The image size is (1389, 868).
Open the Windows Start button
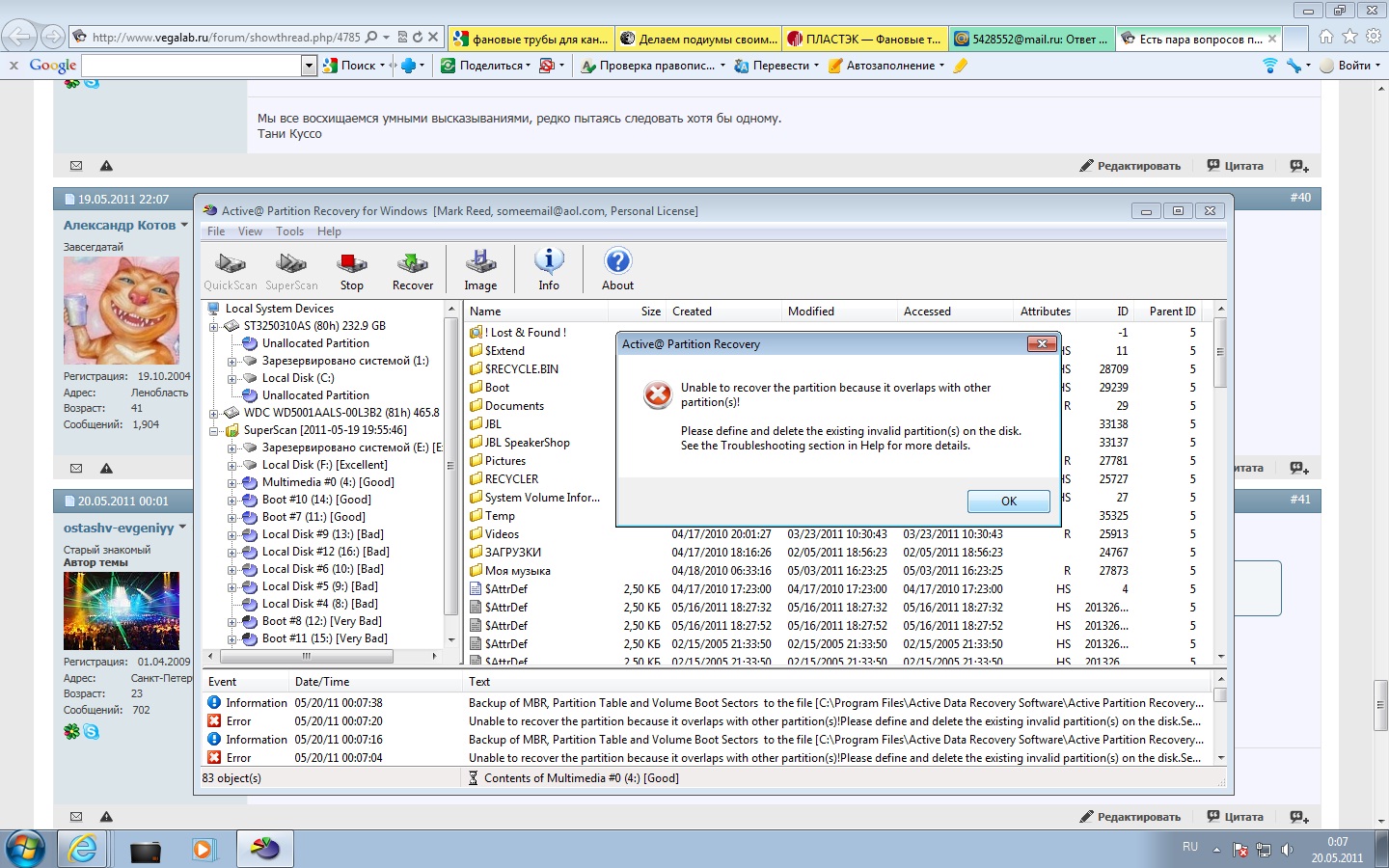click(x=25, y=849)
